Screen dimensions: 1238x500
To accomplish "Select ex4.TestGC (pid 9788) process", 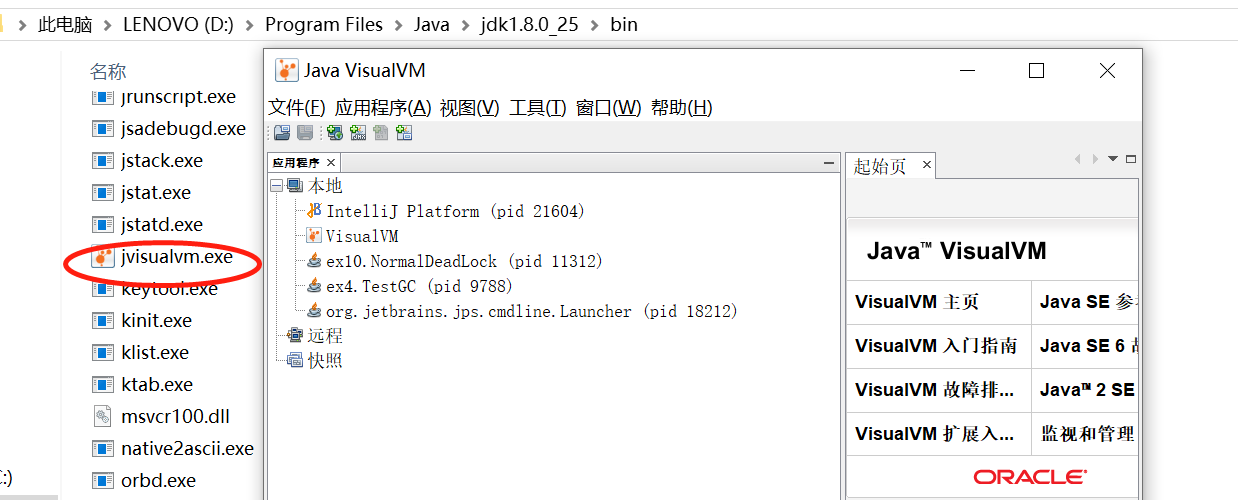I will click(409, 286).
